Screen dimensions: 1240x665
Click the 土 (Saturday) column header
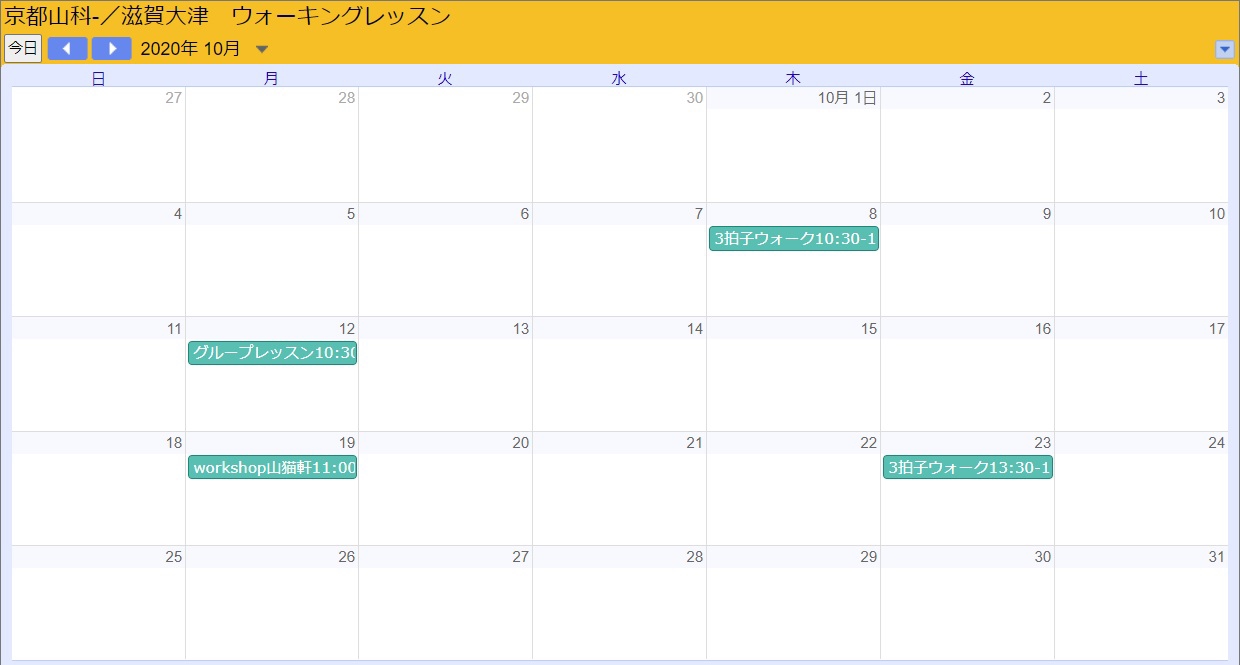tap(1142, 79)
